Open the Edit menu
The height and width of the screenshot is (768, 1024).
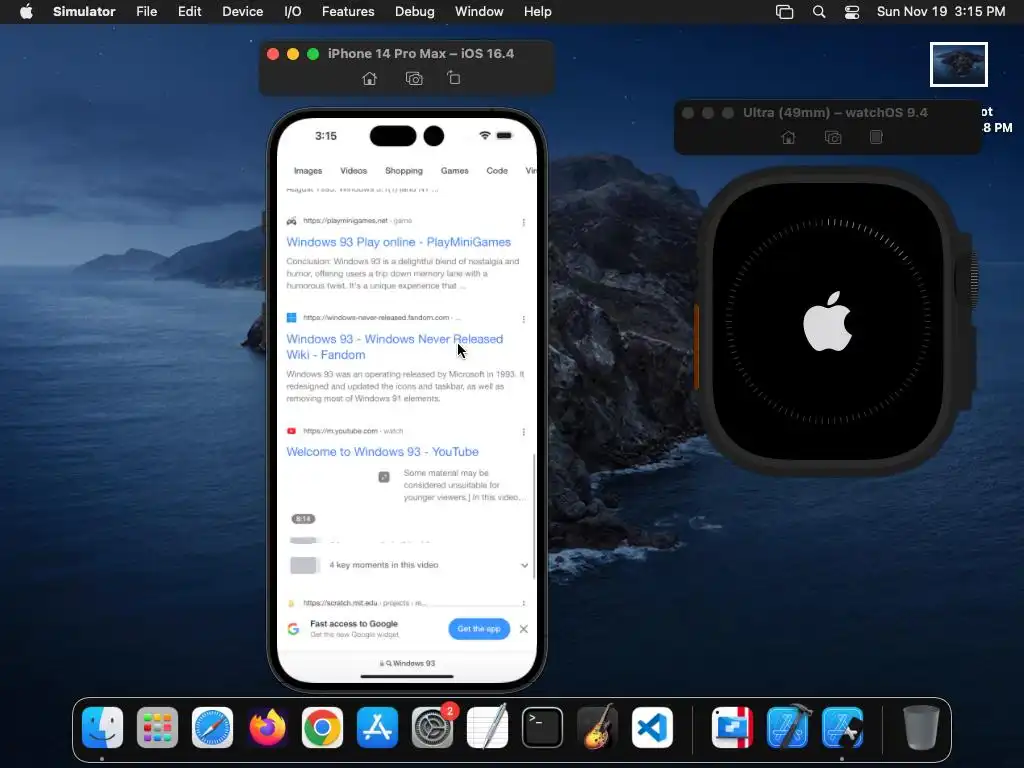[189, 11]
